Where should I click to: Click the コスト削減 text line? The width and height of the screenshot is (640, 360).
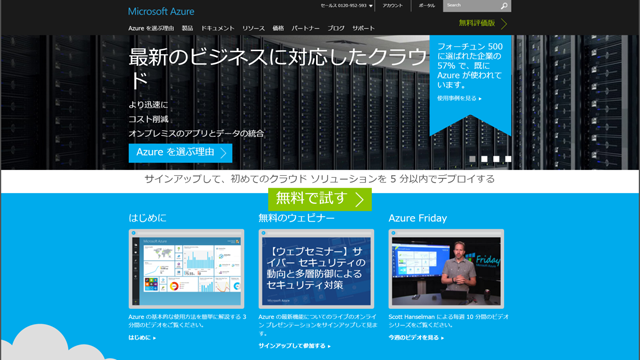click(x=148, y=119)
